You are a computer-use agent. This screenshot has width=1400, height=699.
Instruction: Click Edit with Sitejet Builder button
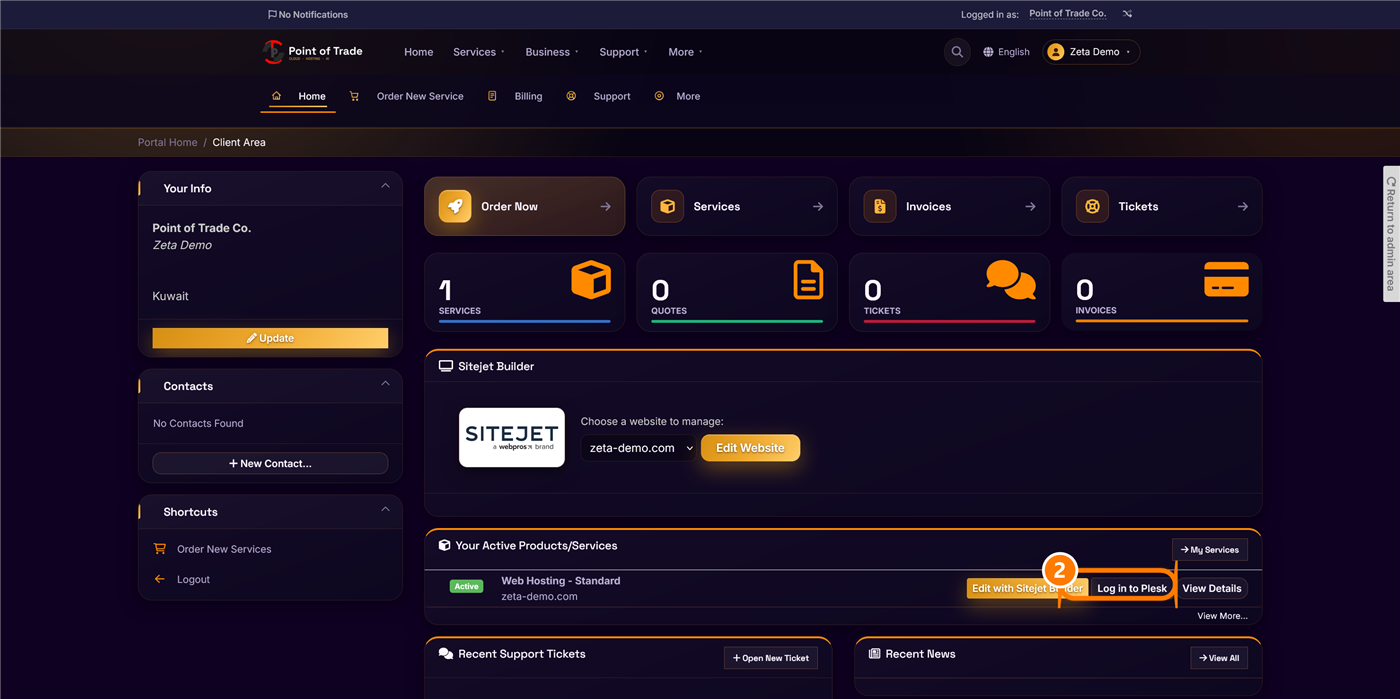tap(1027, 588)
